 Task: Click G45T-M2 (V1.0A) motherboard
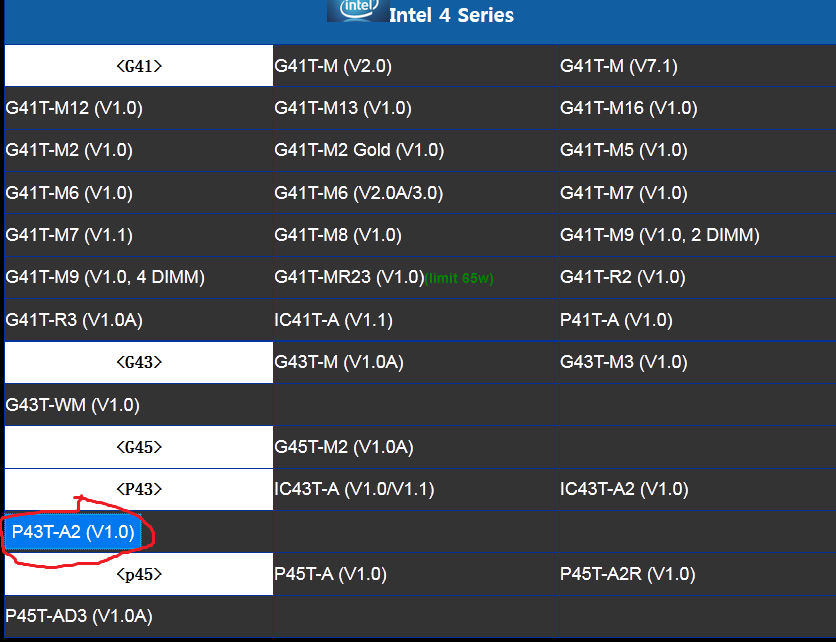[x=343, y=447]
